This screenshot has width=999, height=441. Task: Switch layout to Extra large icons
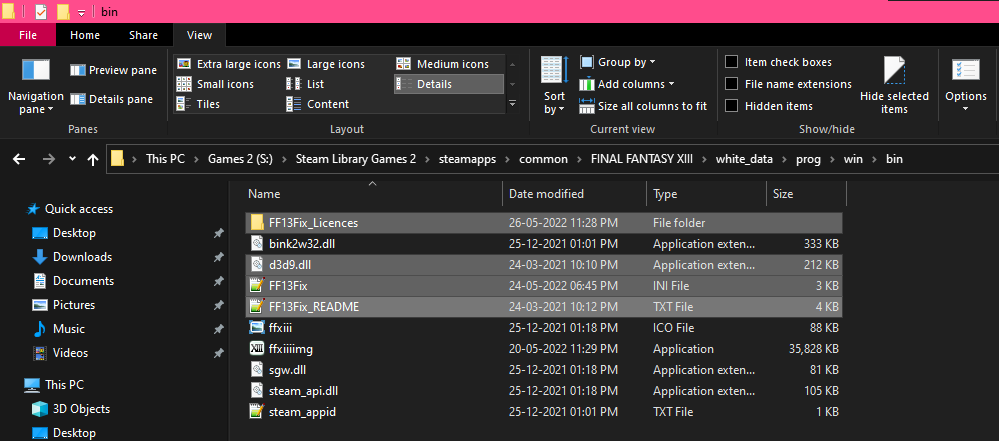coord(229,64)
